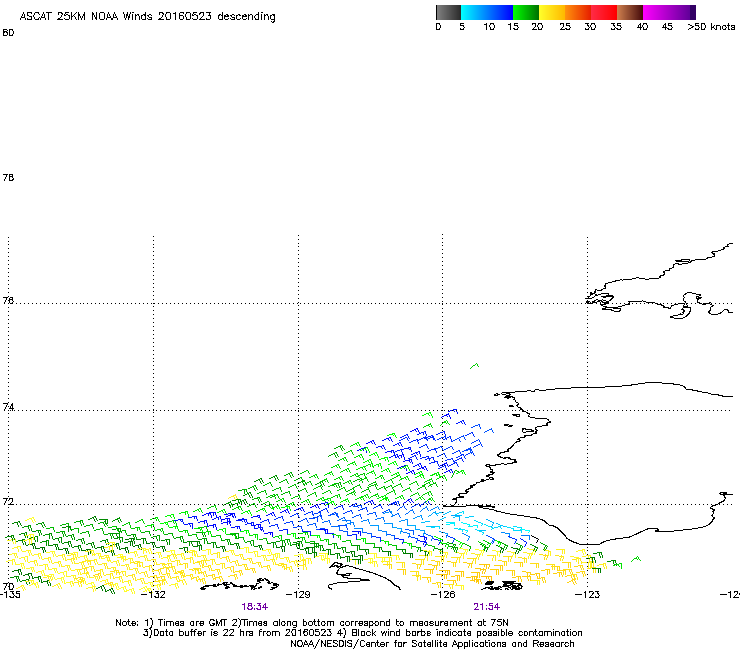Click the 76 latitude axis label
This screenshot has height=650, width=740.
tap(8, 301)
